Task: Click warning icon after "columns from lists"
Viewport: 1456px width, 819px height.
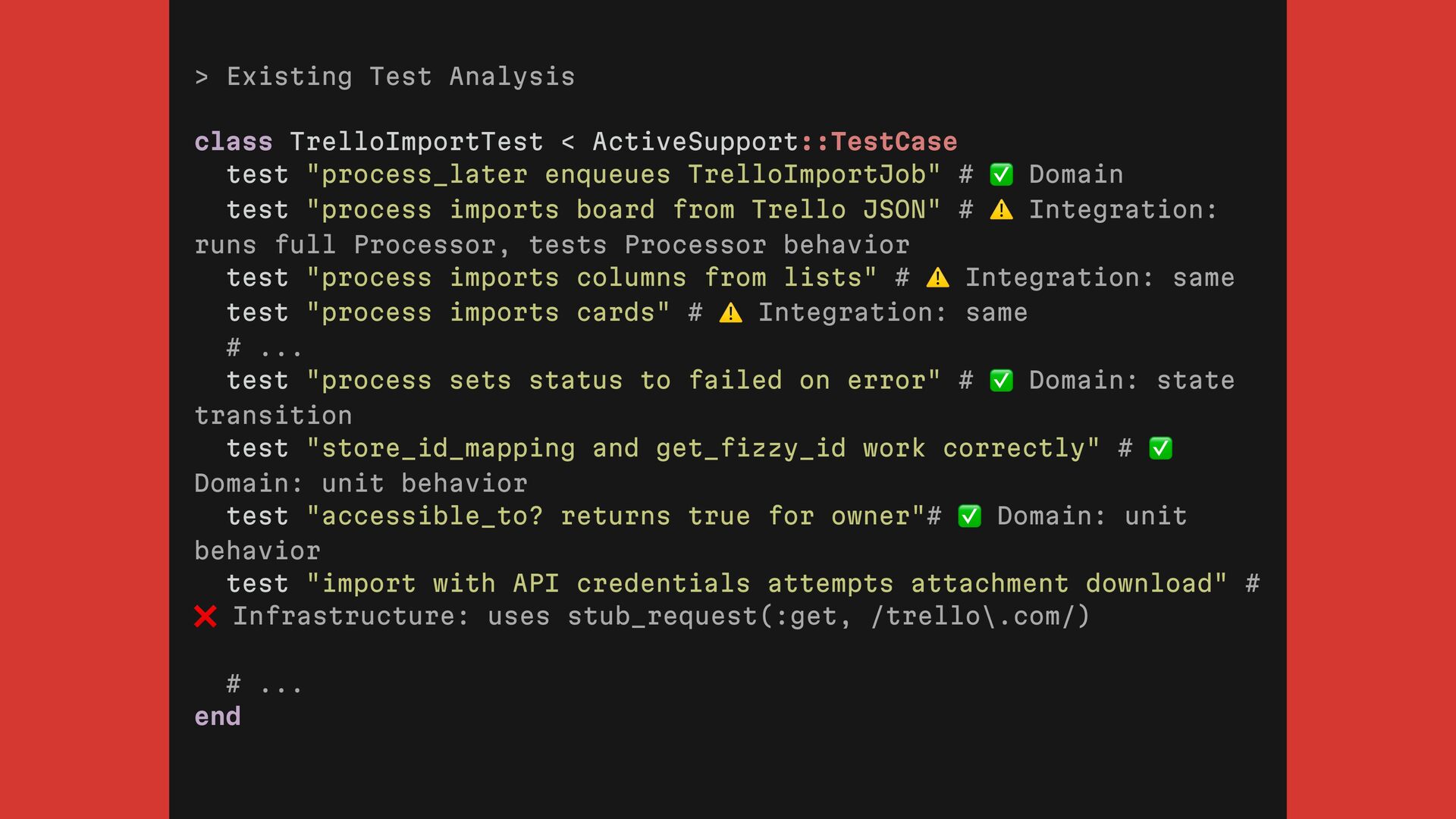Action: [937, 278]
